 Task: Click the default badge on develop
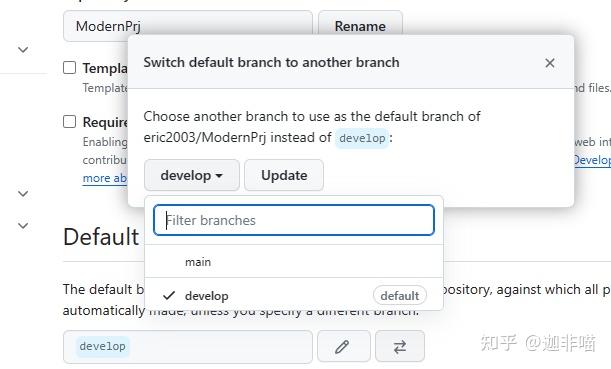[x=400, y=296]
